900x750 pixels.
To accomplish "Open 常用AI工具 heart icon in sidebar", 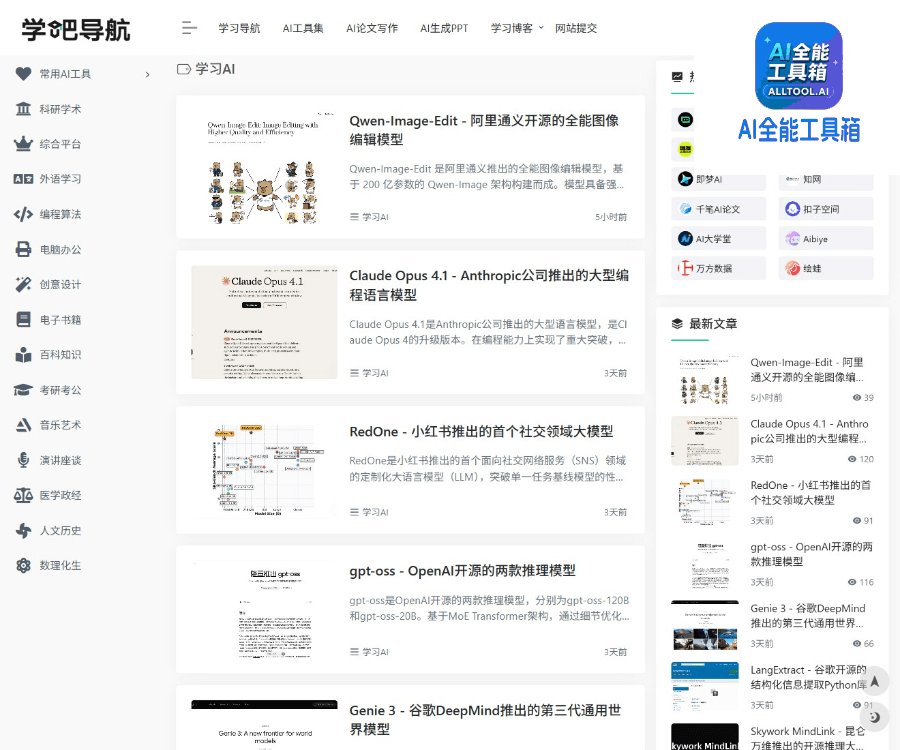I will coord(24,73).
